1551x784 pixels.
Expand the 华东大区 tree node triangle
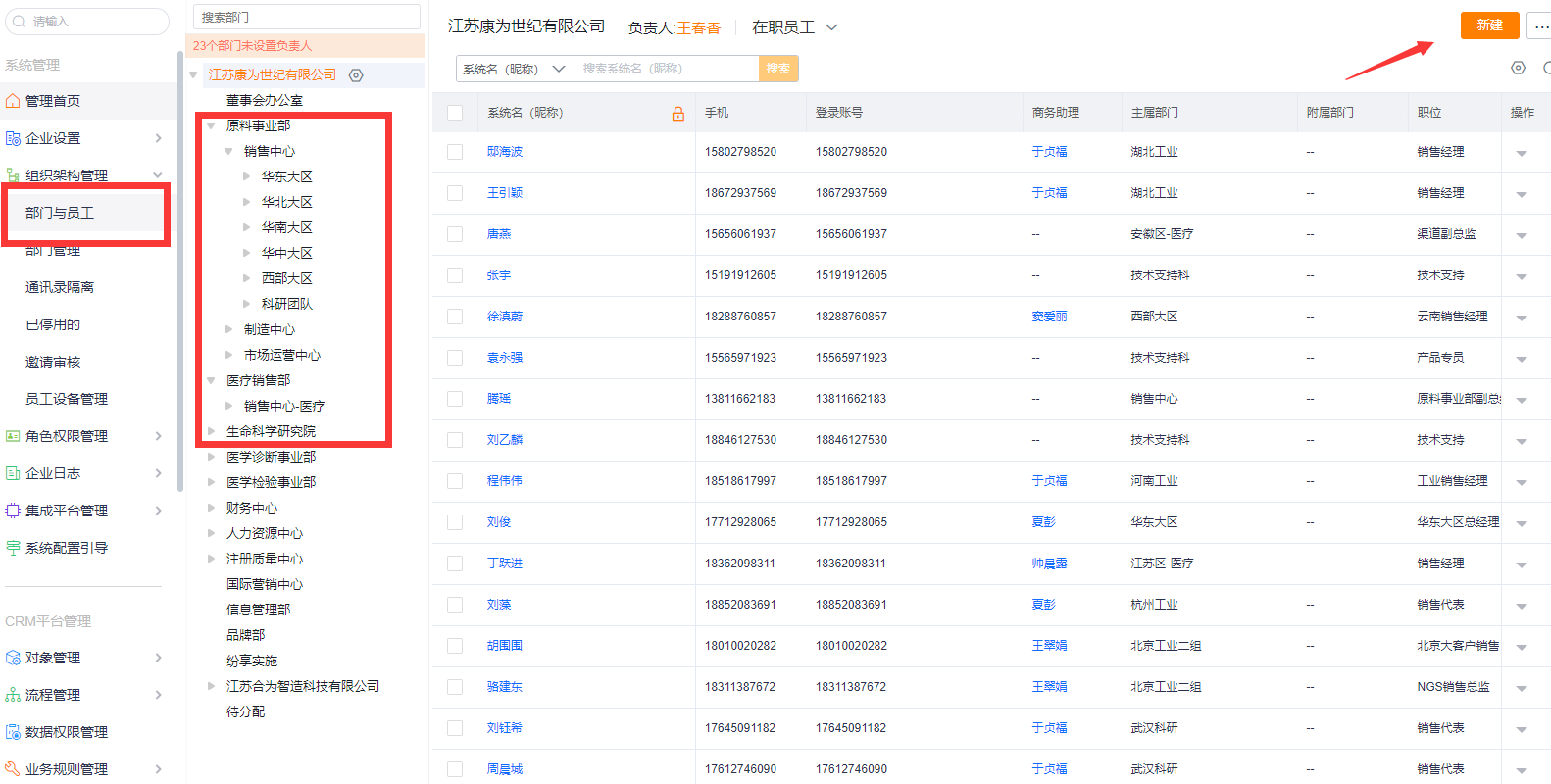point(246,176)
